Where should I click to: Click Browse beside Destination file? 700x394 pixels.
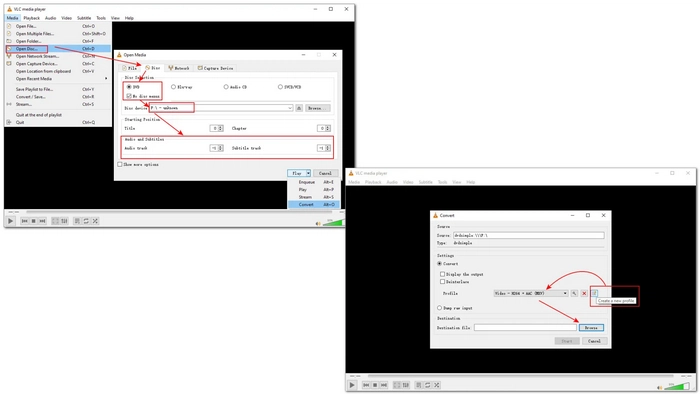click(591, 328)
